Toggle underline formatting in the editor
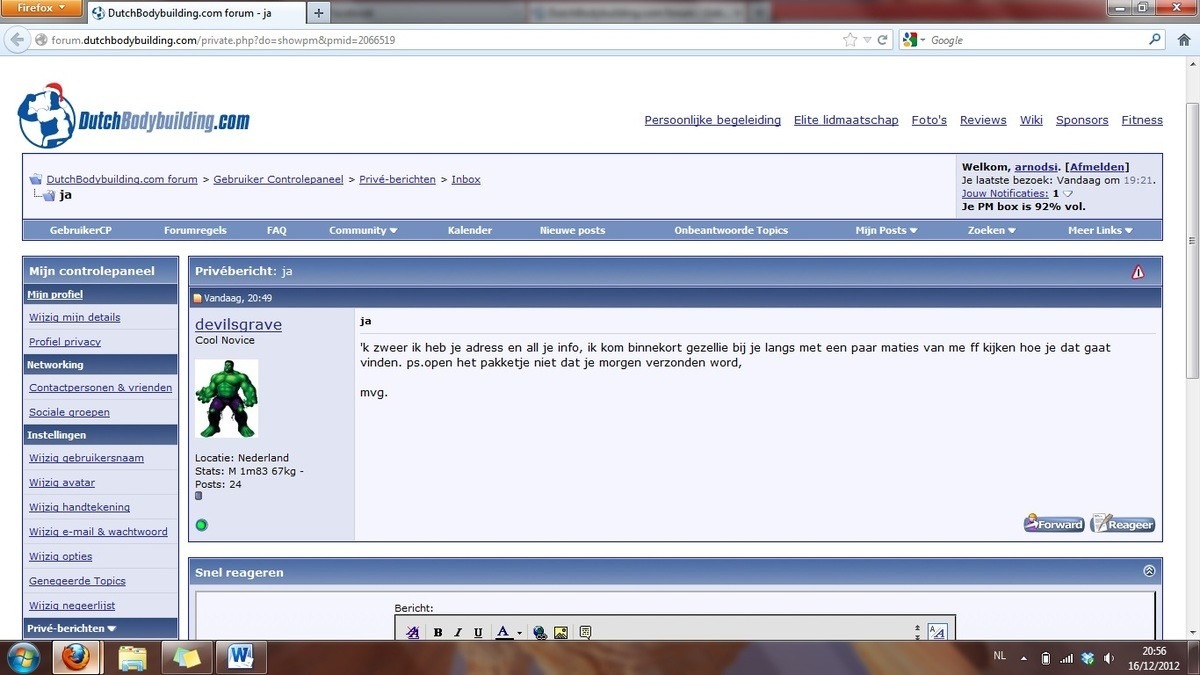This screenshot has width=1200, height=675. [478, 632]
